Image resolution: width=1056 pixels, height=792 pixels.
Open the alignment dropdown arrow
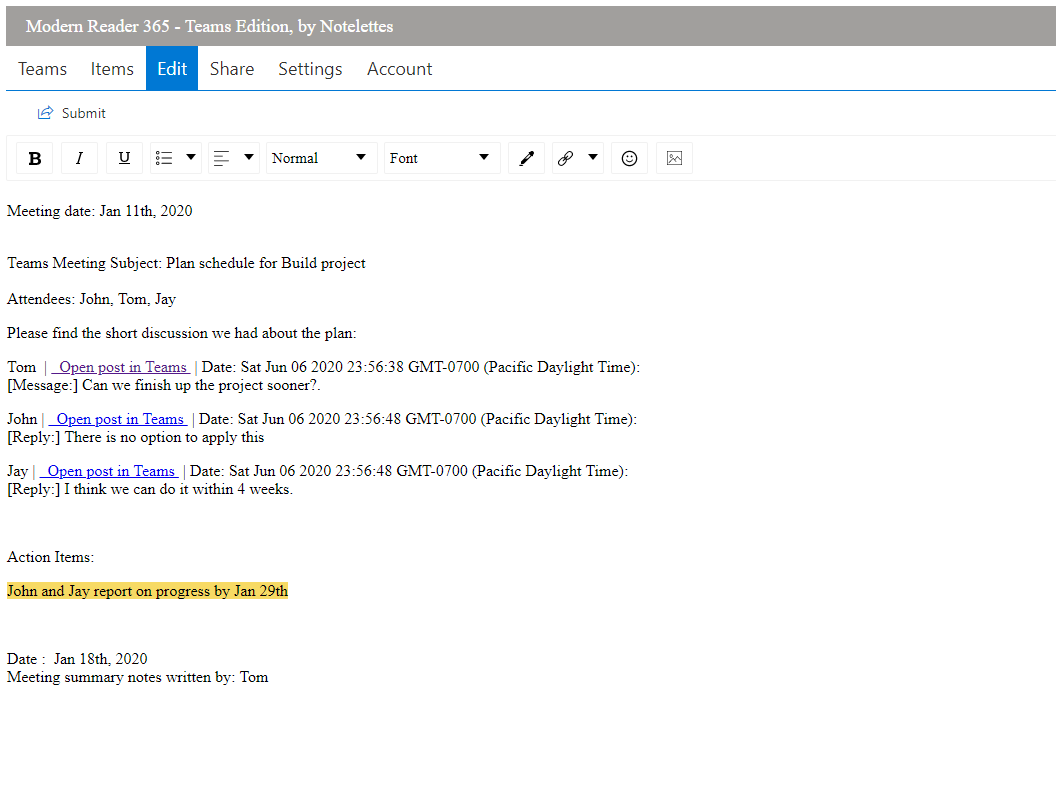click(249, 158)
